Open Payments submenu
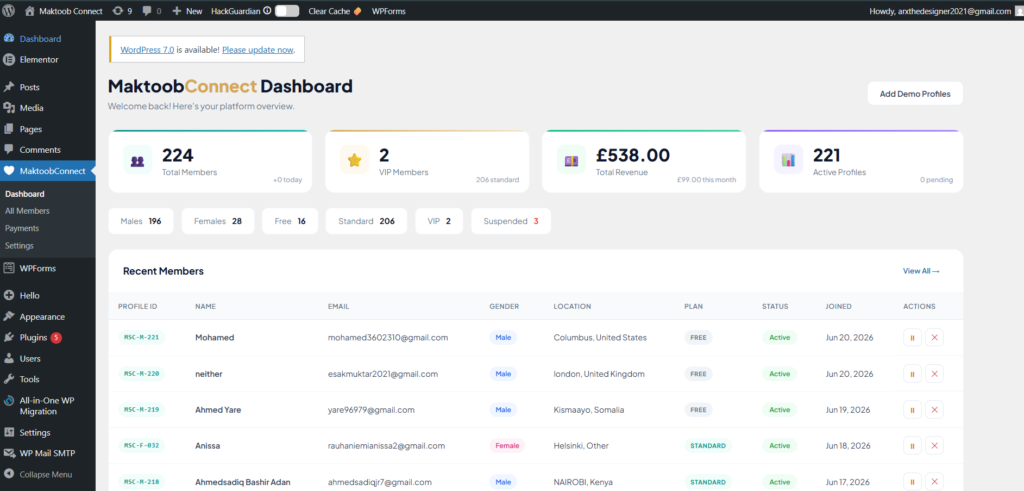This screenshot has height=491, width=1024. tap(22, 229)
